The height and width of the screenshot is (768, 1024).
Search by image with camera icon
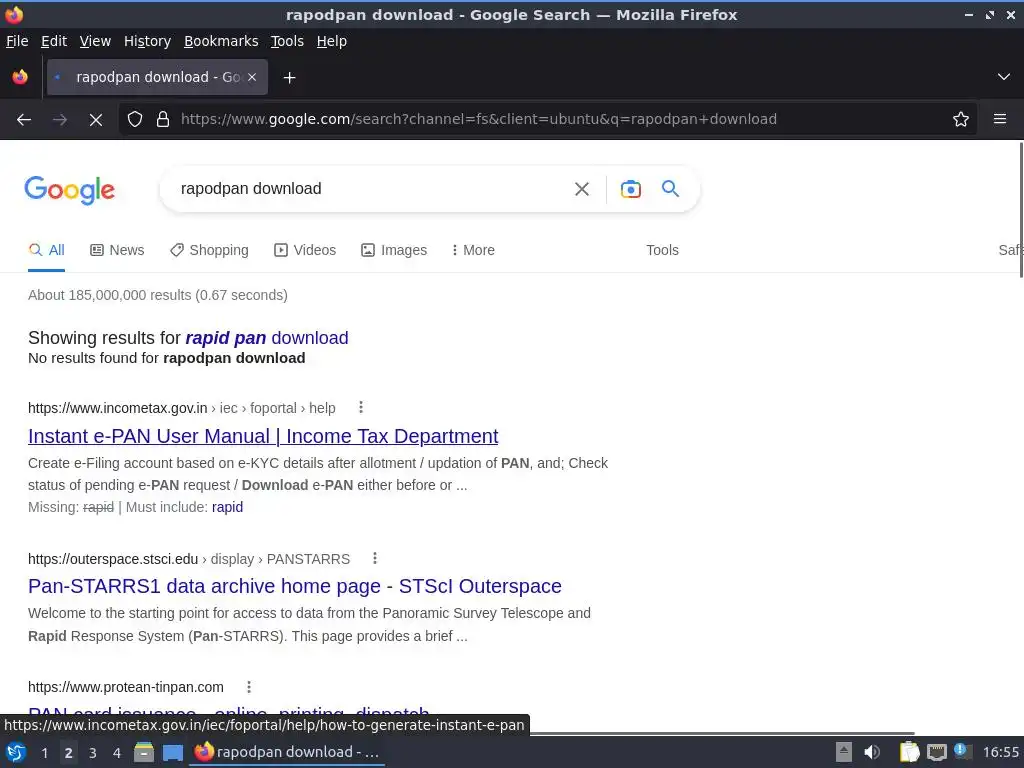[630, 189]
